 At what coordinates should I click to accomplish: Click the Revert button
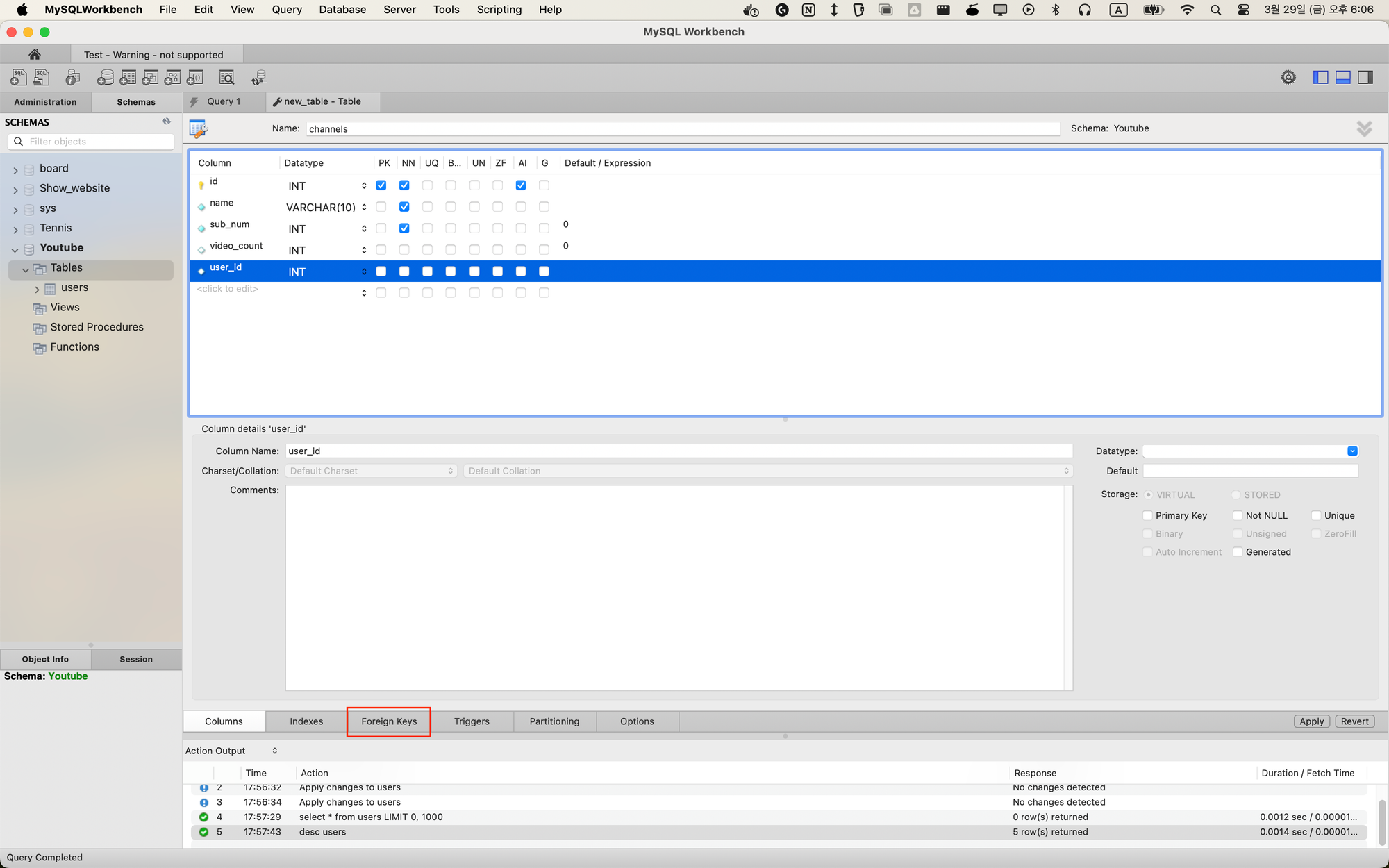[x=1354, y=721]
